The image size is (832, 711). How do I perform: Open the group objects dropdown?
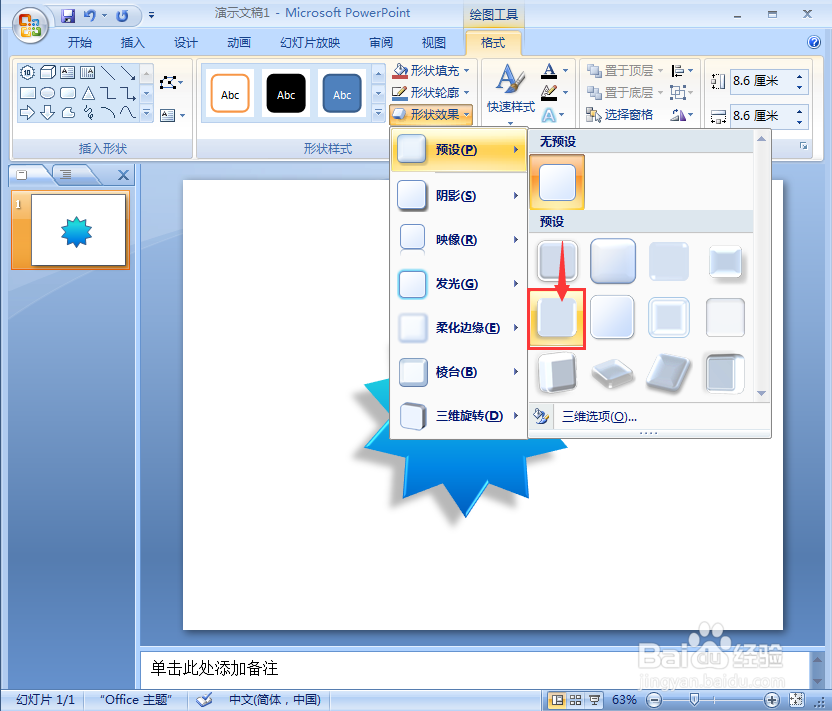[x=682, y=92]
